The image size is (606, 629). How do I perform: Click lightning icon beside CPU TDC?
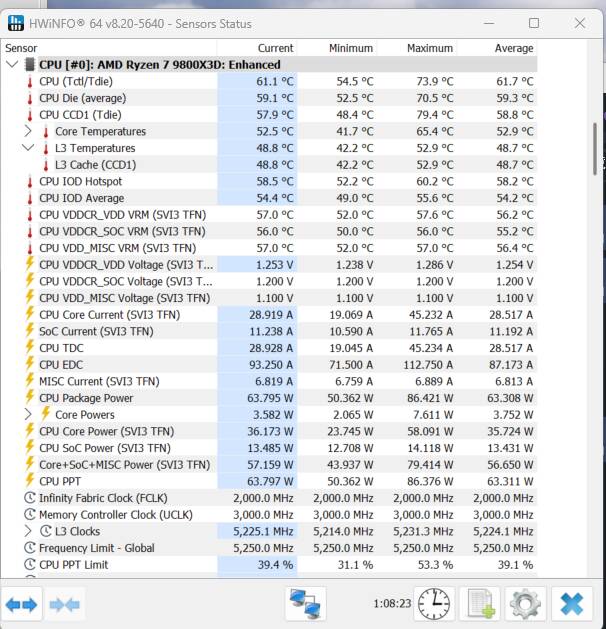click(x=30, y=347)
